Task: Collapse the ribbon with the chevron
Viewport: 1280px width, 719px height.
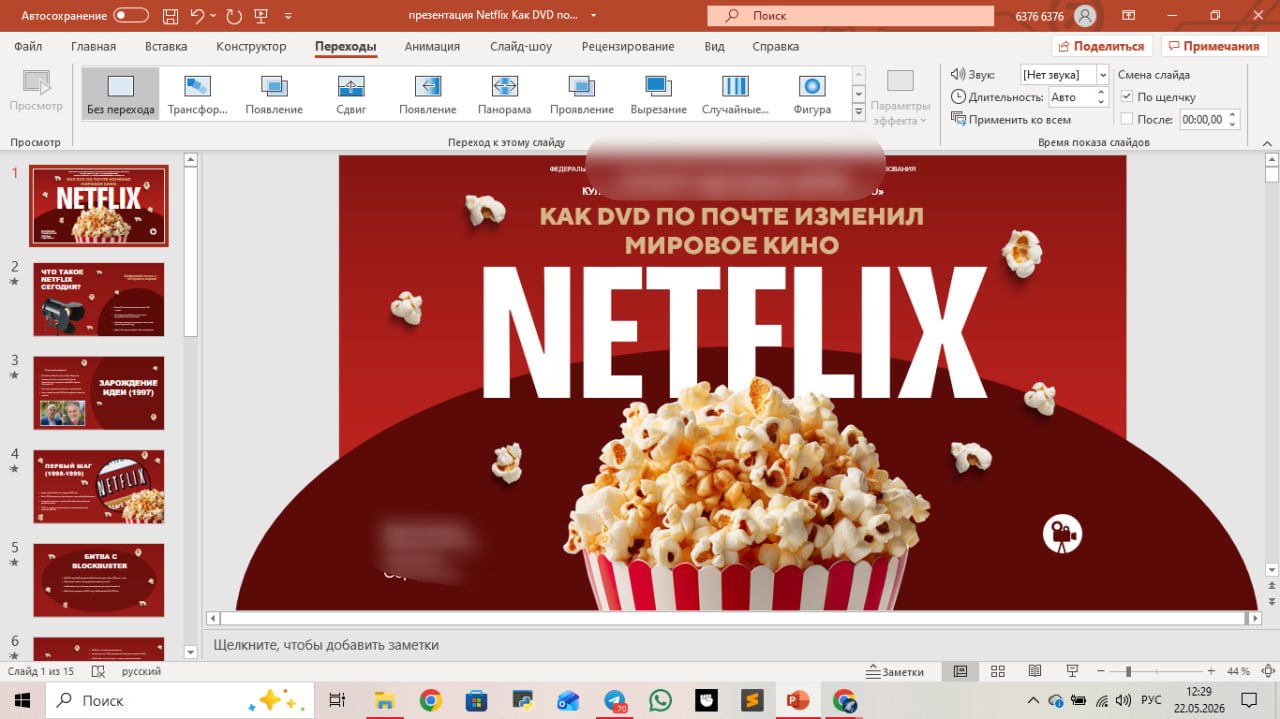Action: [1265, 142]
